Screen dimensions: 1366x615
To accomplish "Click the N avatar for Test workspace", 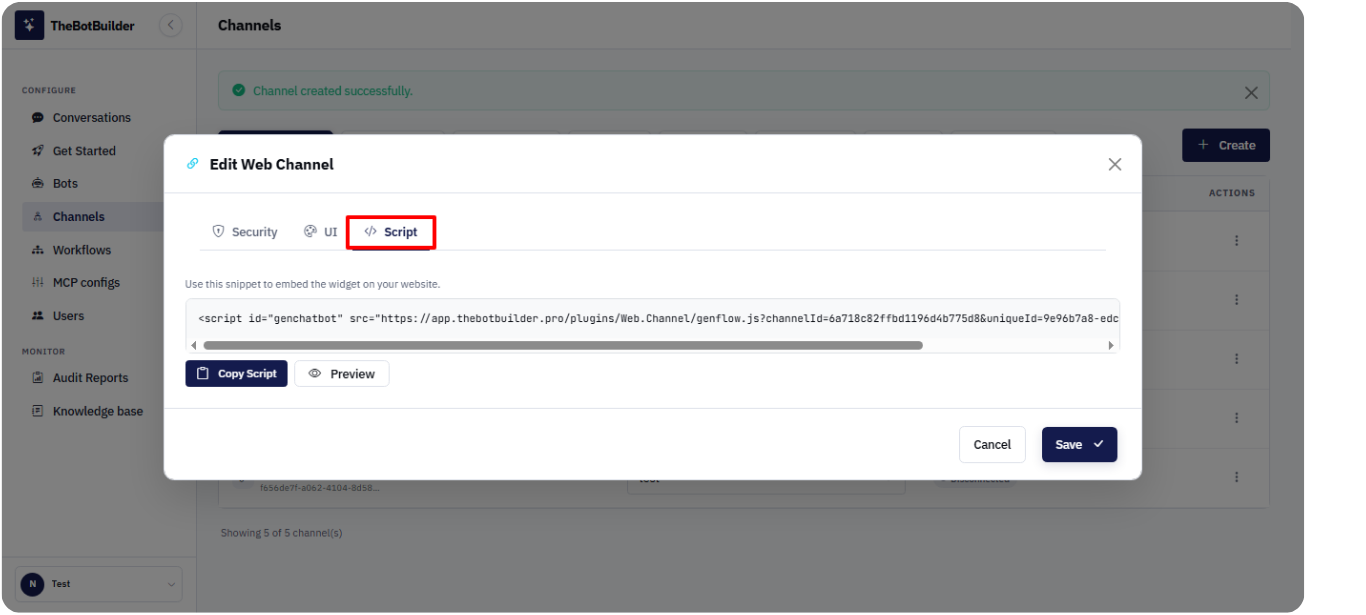I will pos(33,584).
